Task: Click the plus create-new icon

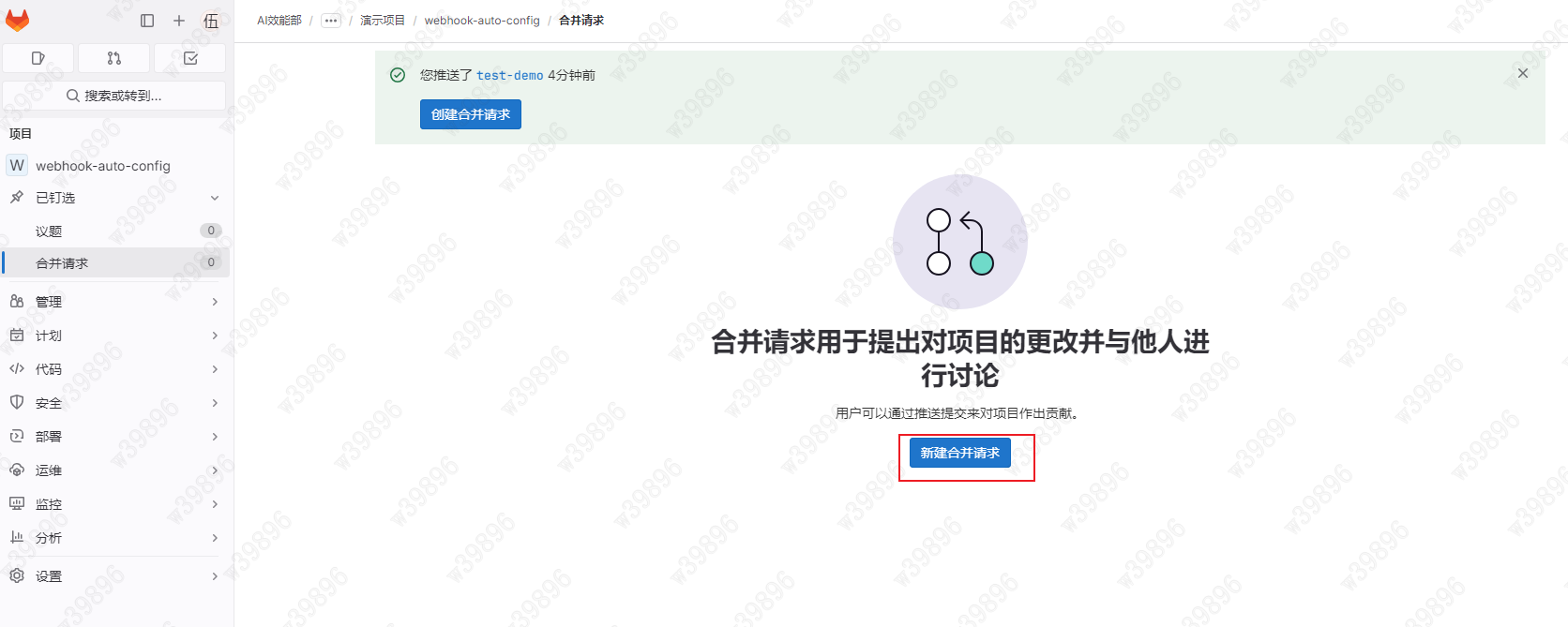Action: pyautogui.click(x=179, y=21)
